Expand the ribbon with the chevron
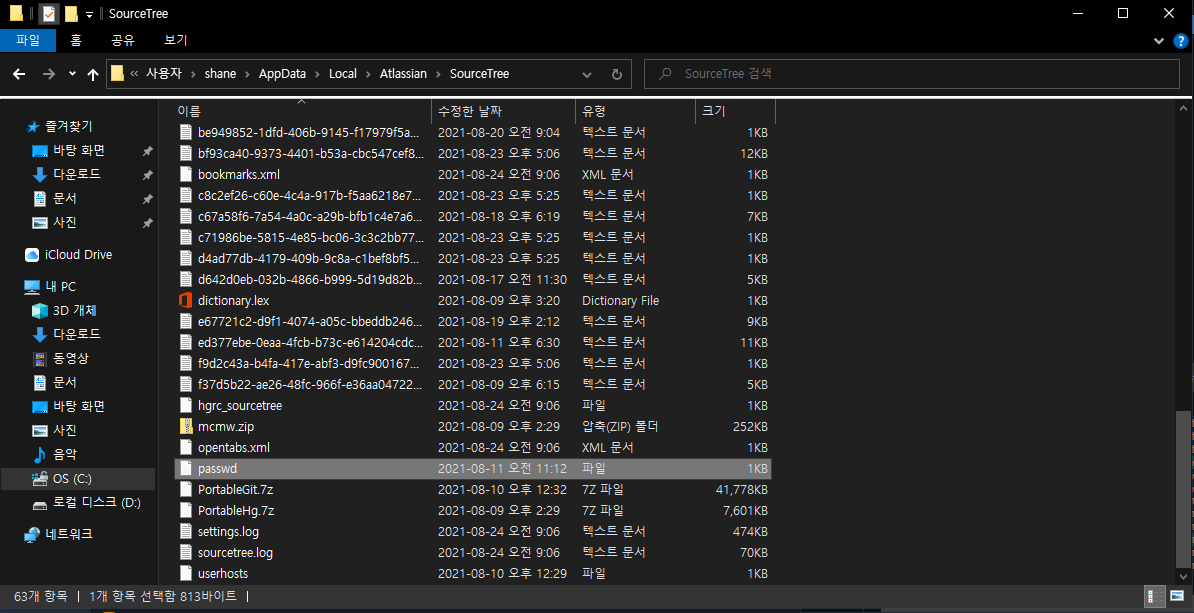This screenshot has height=613, width=1194. [1159, 40]
